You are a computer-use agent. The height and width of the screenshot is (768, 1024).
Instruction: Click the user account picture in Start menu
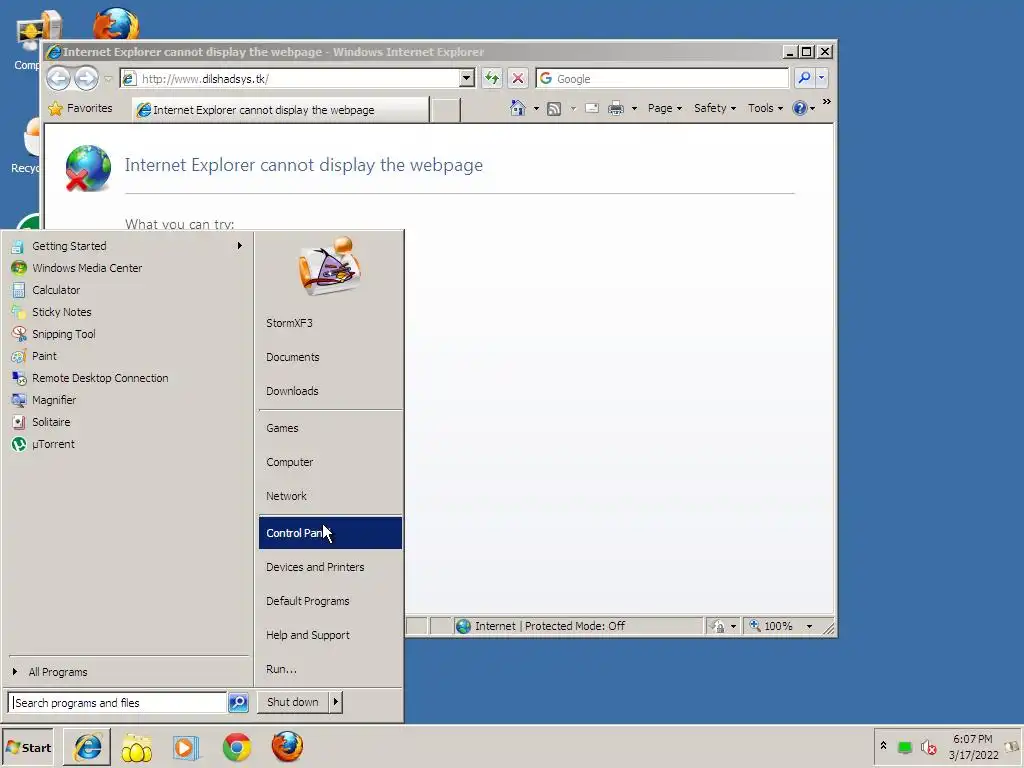pos(330,266)
